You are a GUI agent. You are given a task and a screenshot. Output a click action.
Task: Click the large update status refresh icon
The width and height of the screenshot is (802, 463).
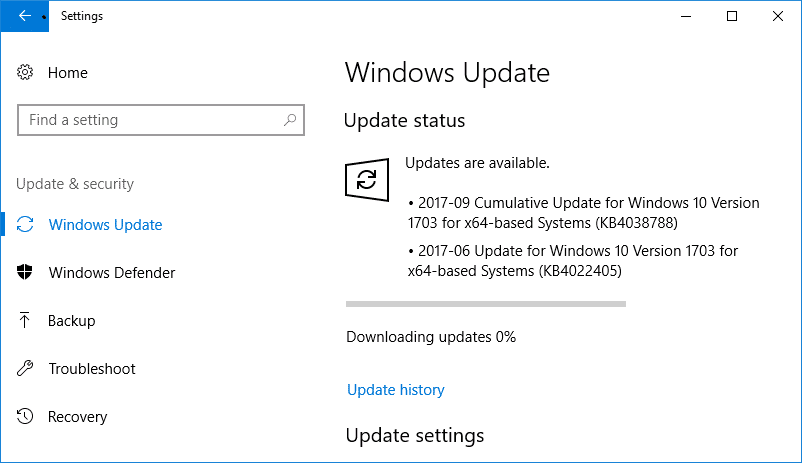coord(367,180)
